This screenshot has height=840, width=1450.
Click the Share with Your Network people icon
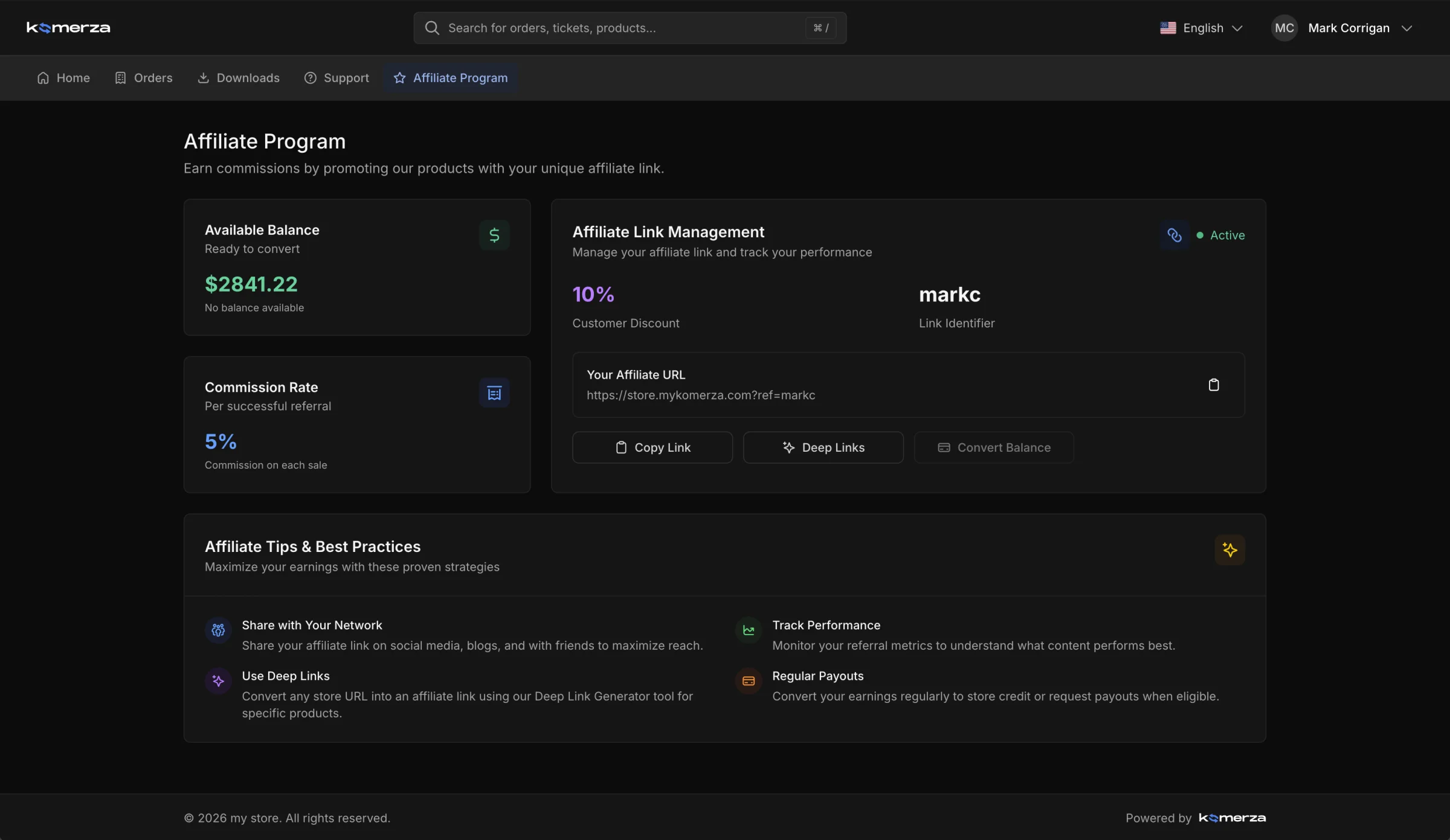click(x=218, y=630)
